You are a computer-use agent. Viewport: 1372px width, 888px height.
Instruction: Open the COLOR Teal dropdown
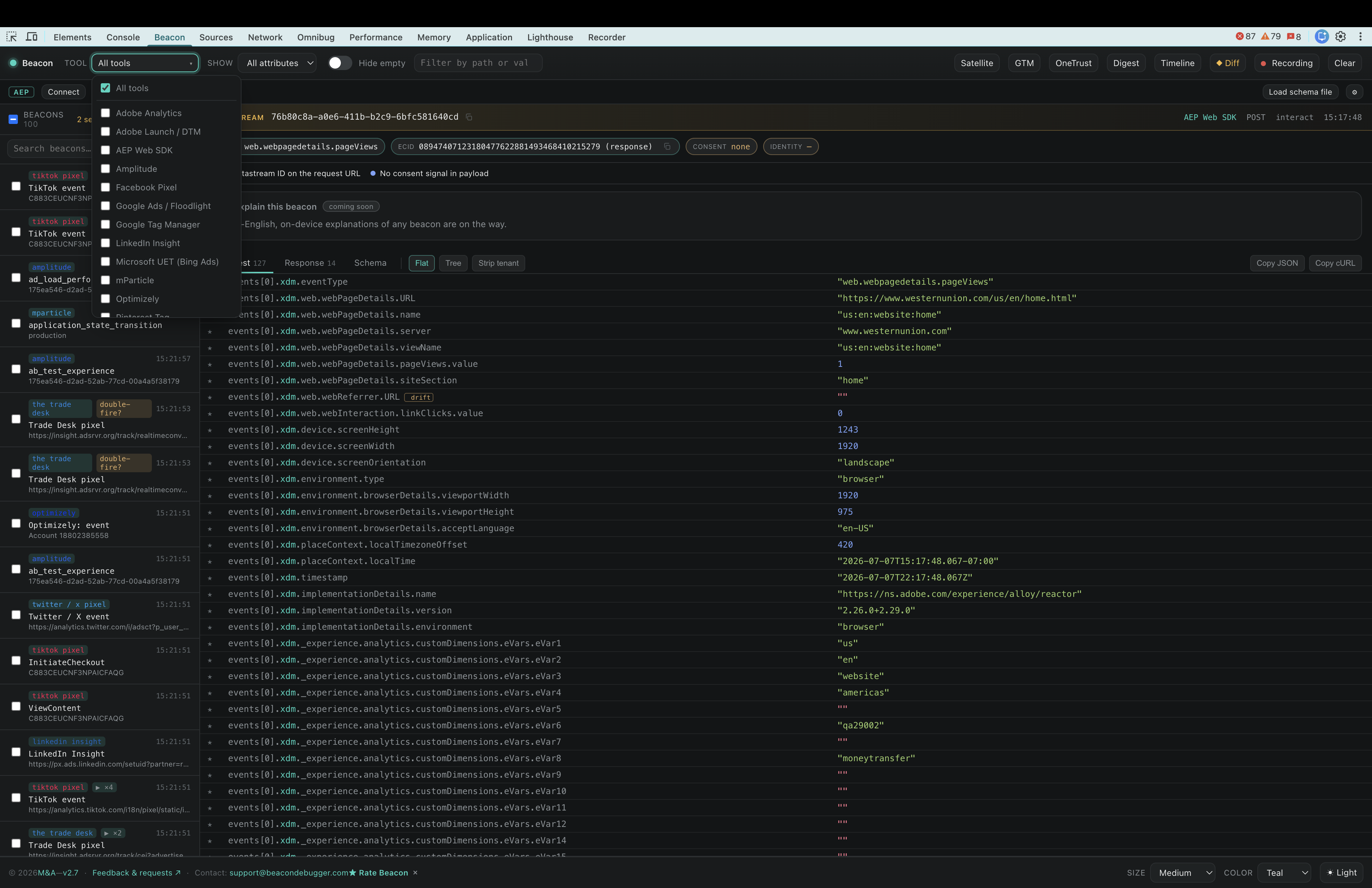pos(1284,872)
